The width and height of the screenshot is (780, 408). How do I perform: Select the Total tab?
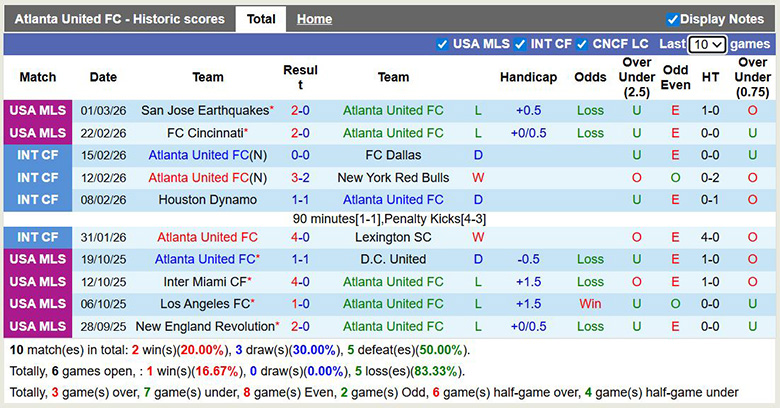point(261,19)
